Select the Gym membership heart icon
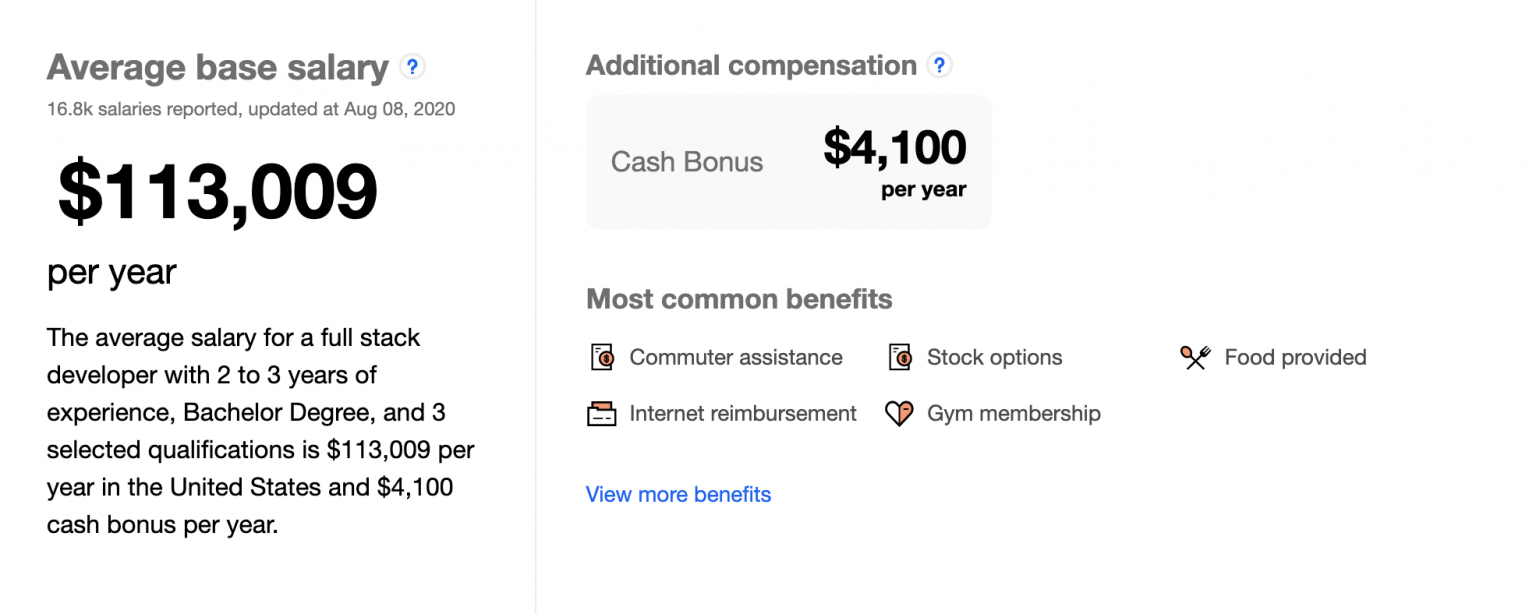1536x614 pixels. click(900, 413)
